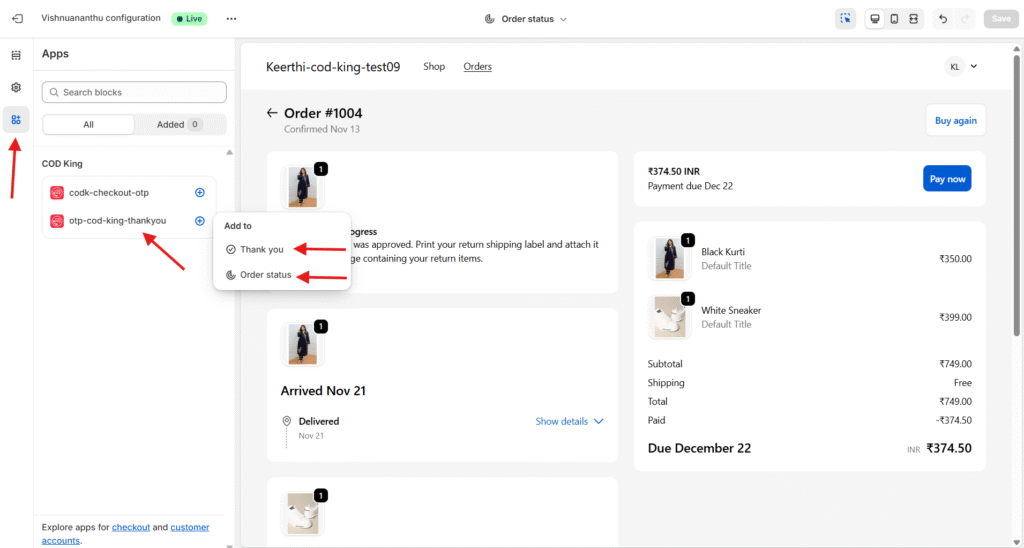Image resolution: width=1024 pixels, height=548 pixels.
Task: Open the three-dot more actions menu
Action: click(x=232, y=19)
